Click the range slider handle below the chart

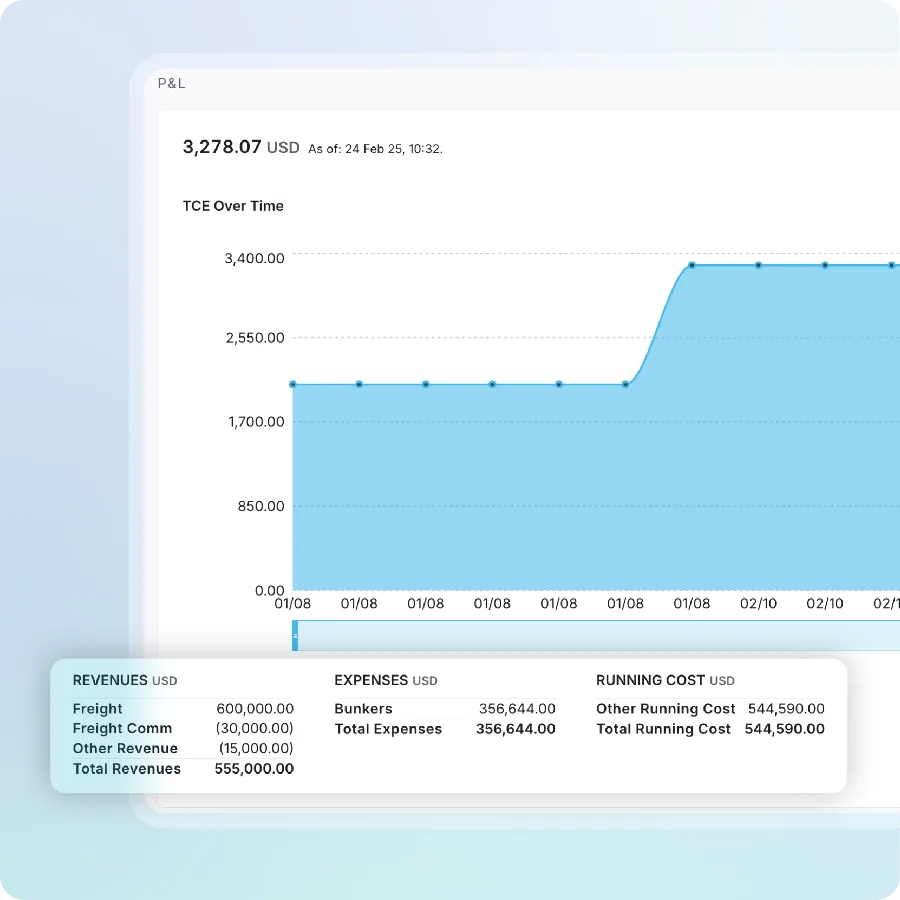pos(295,635)
